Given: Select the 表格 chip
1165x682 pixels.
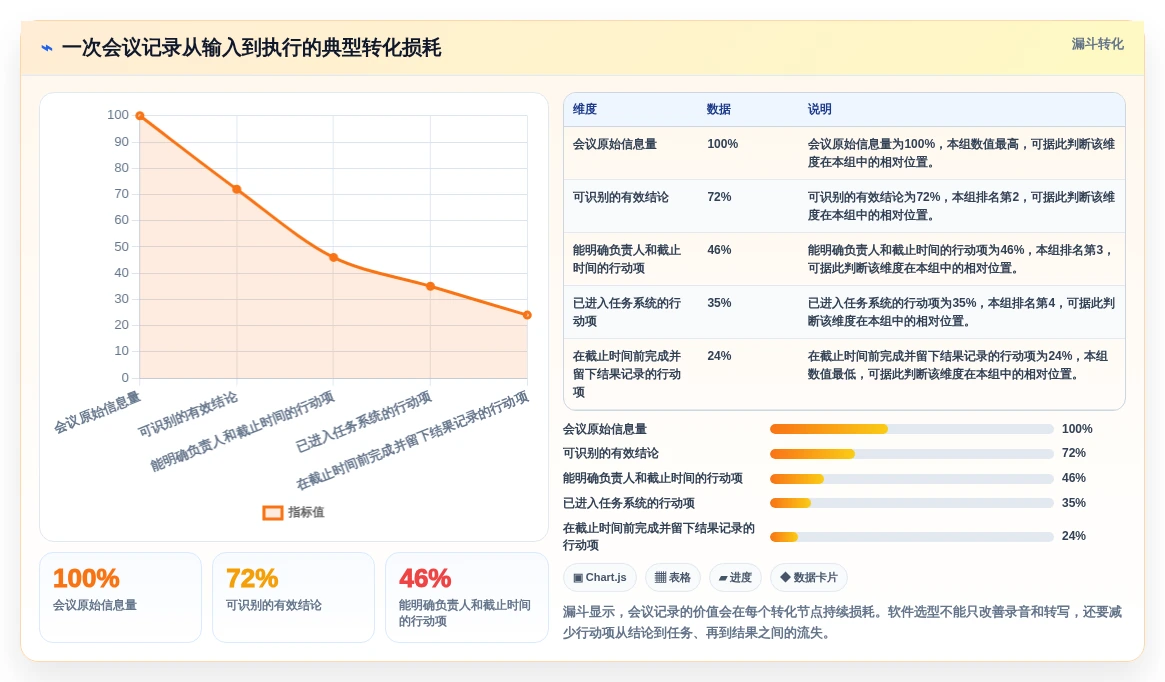Looking at the screenshot, I should click(x=672, y=577).
